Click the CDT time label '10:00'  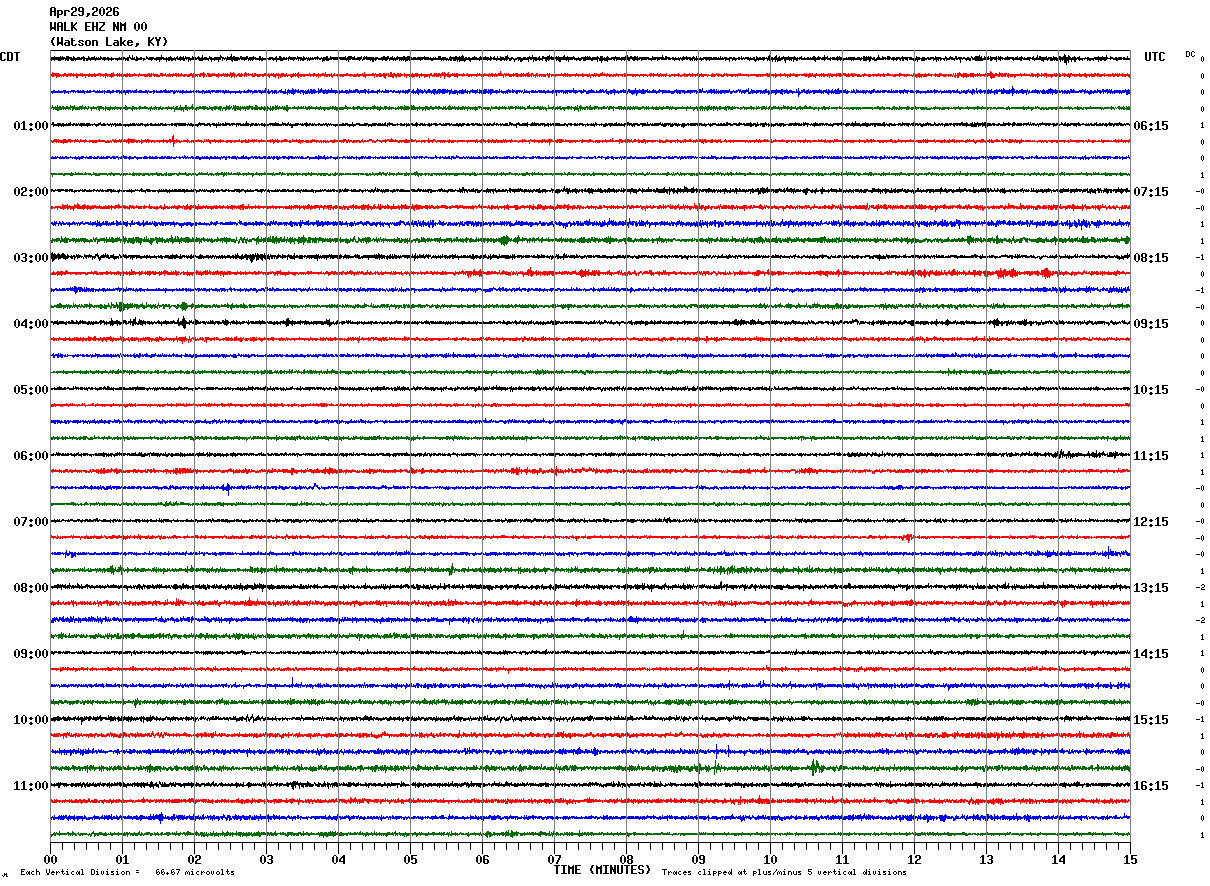(x=31, y=720)
